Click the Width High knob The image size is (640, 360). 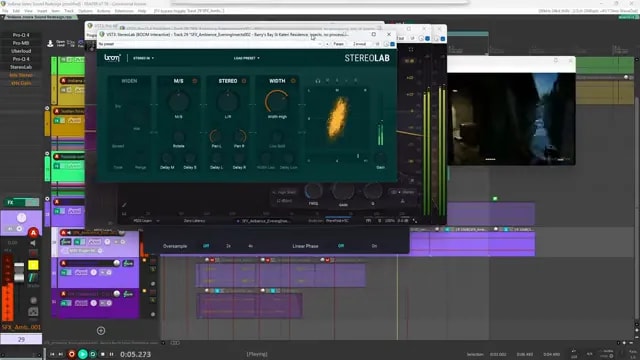click(x=277, y=102)
